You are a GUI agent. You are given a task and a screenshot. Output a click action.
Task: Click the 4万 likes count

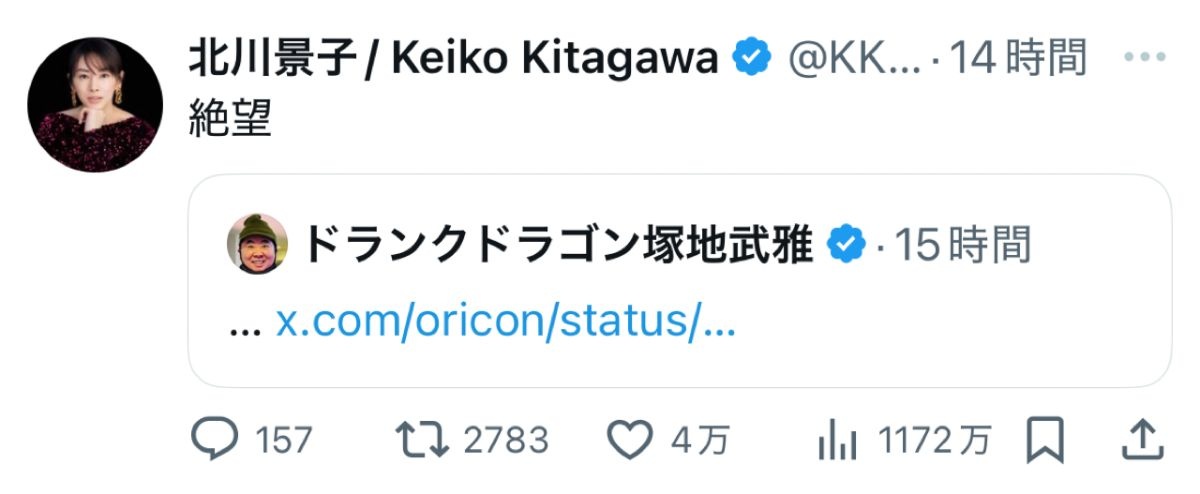(700, 440)
